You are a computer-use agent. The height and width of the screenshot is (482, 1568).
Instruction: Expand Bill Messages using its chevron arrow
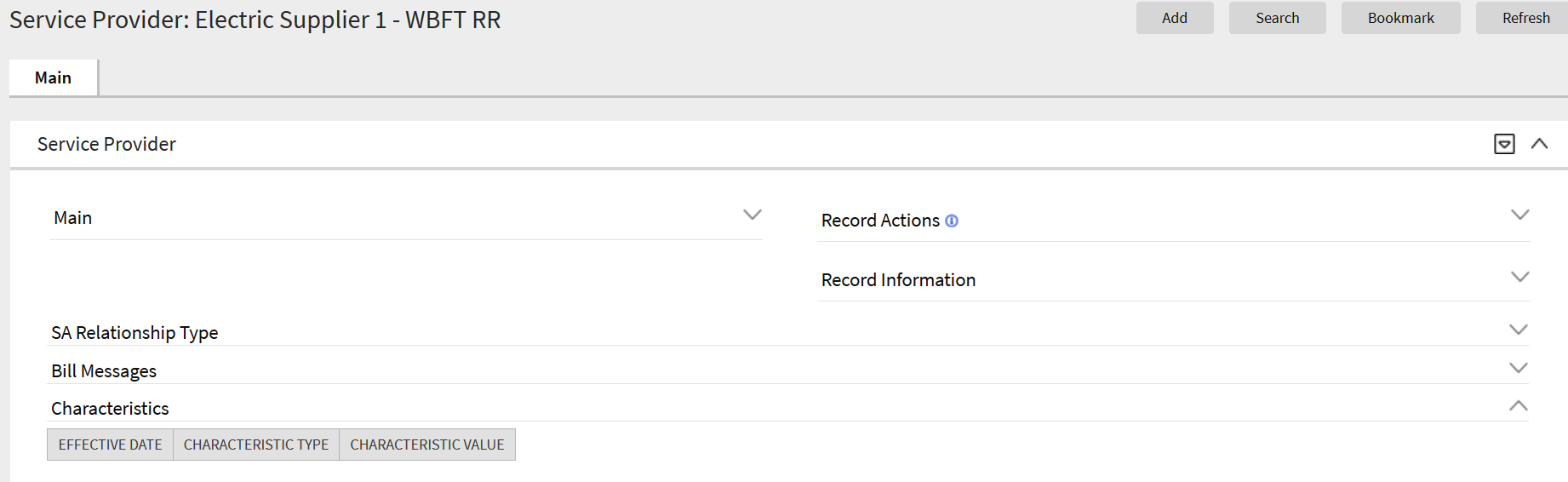click(x=1518, y=368)
